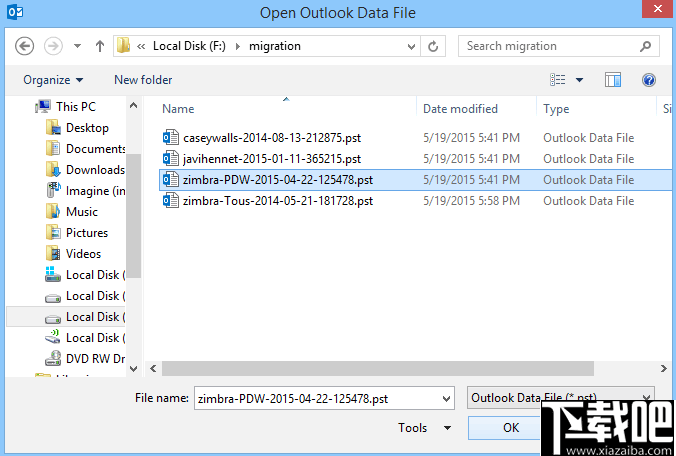Refresh the migration folder
The width and height of the screenshot is (676, 456).
[x=433, y=46]
